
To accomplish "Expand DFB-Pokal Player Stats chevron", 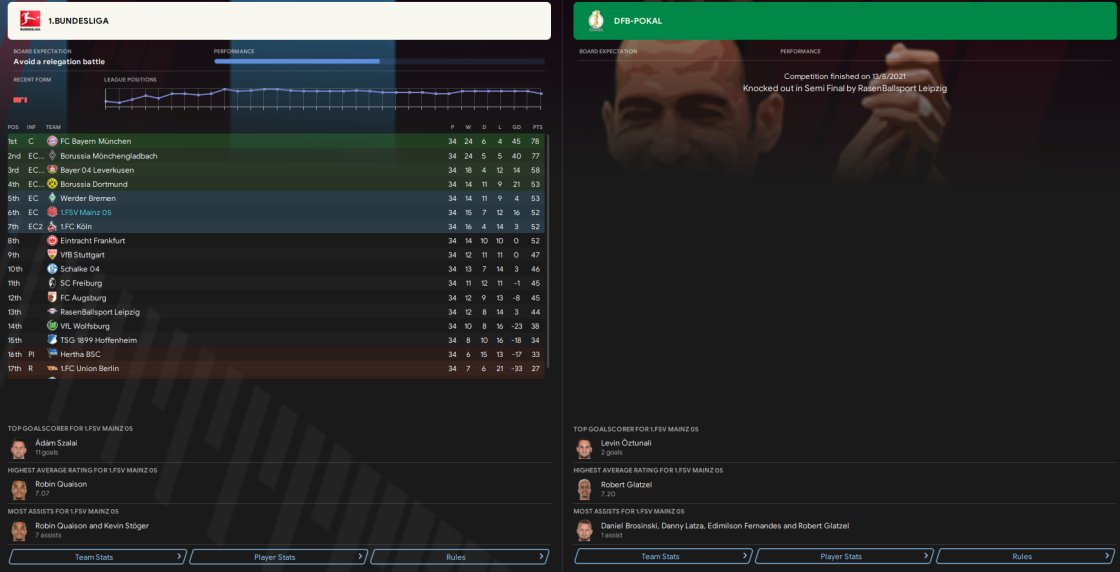I will [x=927, y=556].
